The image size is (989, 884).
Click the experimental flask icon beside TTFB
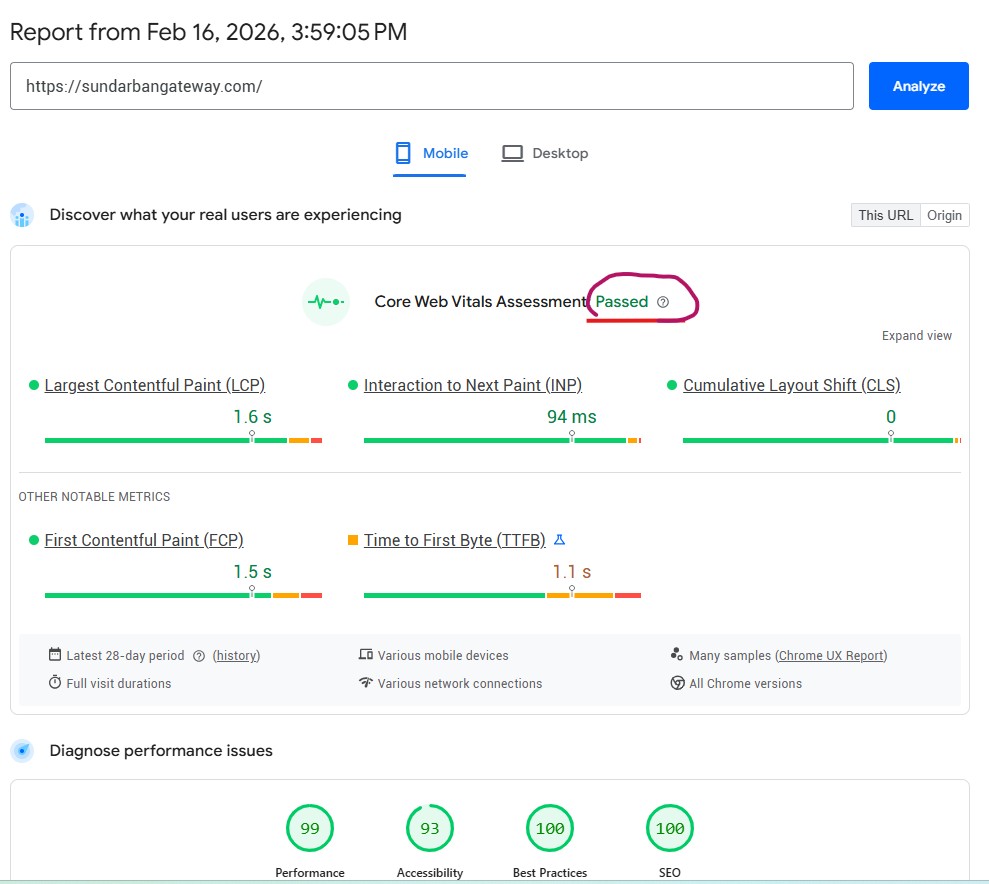click(560, 540)
